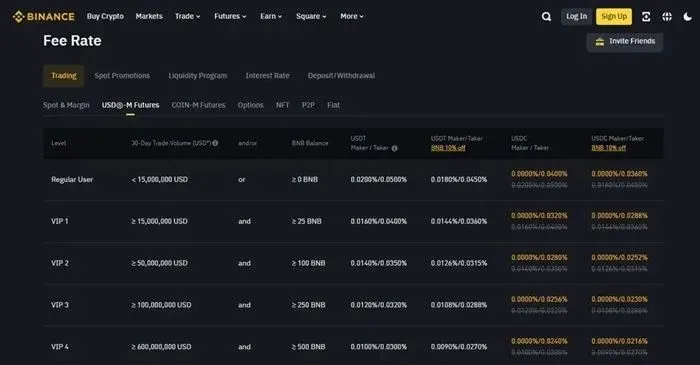Switch to the NFT sub-tab
700x365 pixels.
283,105
